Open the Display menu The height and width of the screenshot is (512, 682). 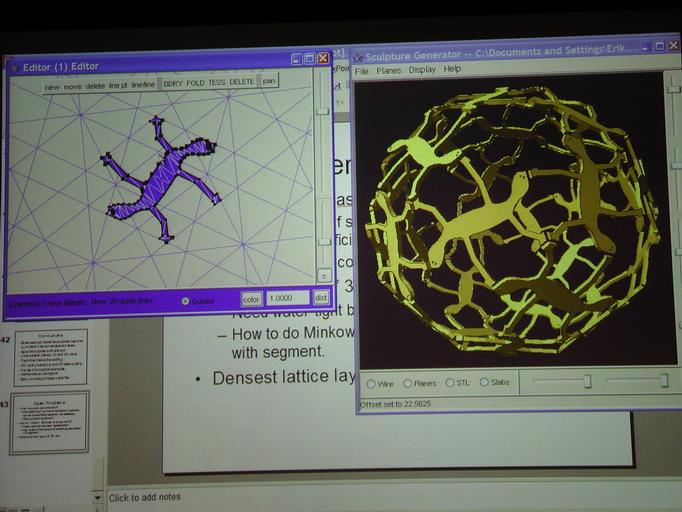pos(421,70)
